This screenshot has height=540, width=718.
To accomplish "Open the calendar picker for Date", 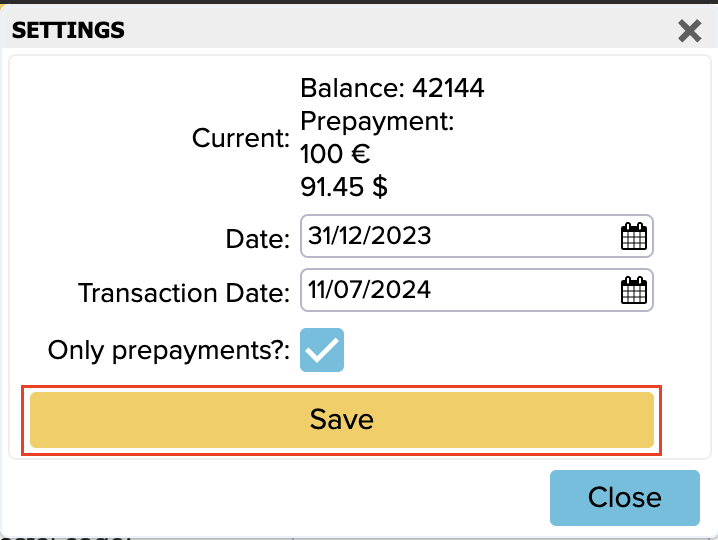I will pos(634,237).
